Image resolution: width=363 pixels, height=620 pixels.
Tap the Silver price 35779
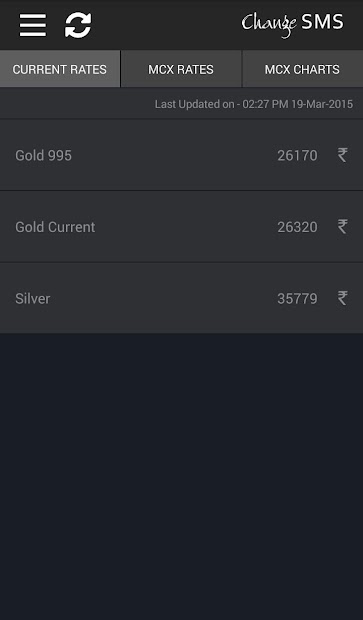point(297,299)
